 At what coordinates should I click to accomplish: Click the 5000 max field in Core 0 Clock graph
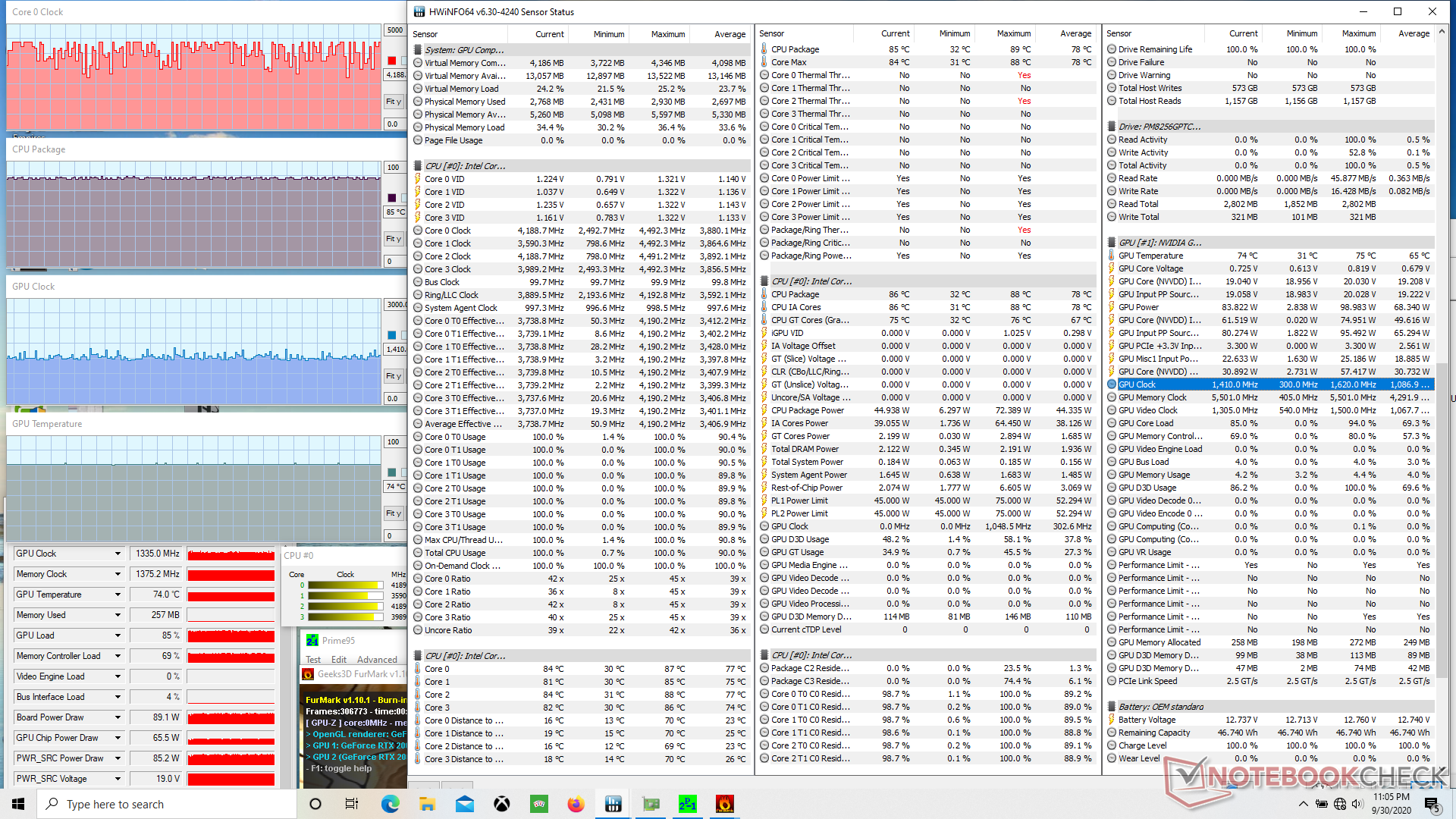(395, 30)
